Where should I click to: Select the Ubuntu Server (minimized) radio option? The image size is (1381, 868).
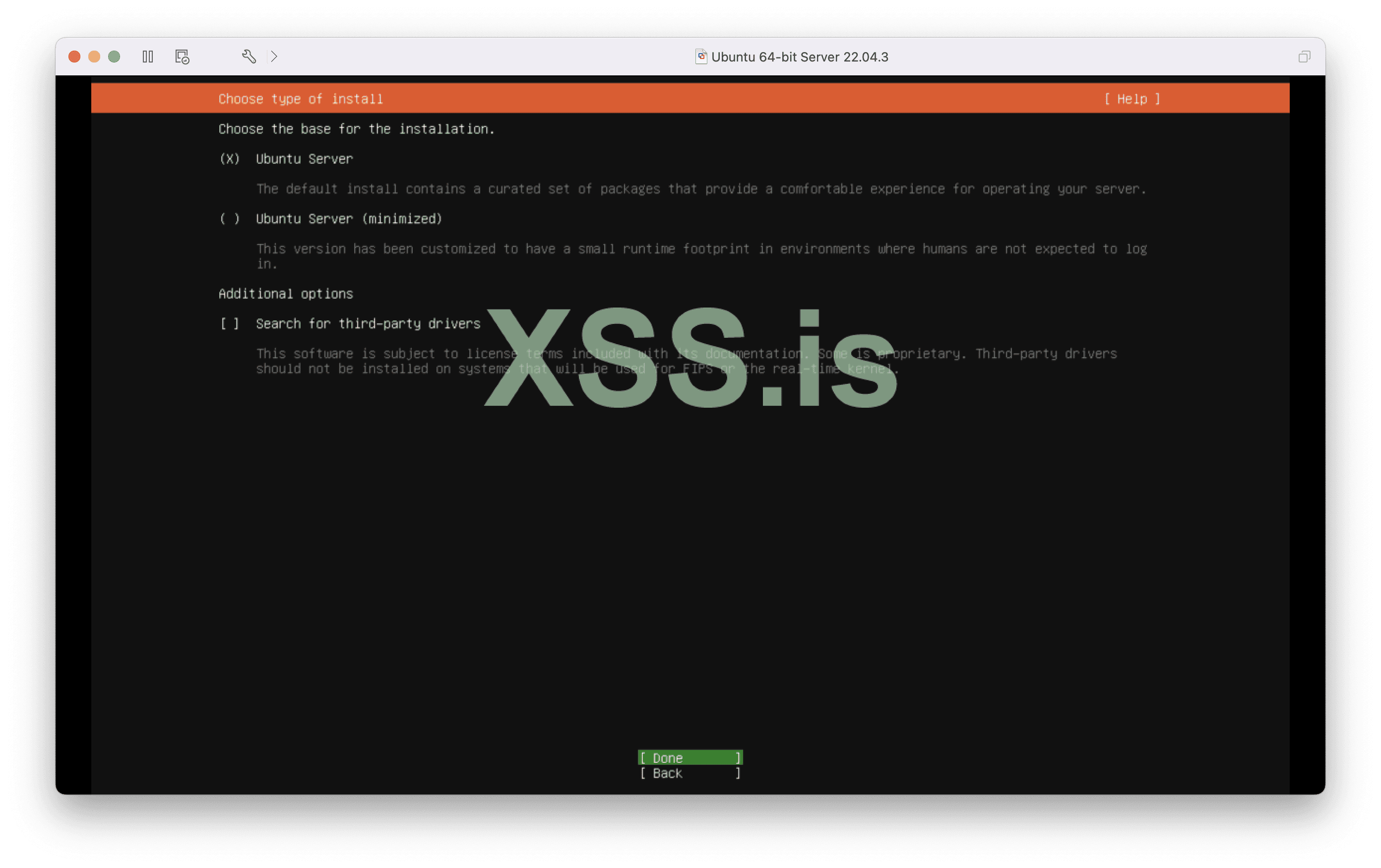[x=229, y=219]
